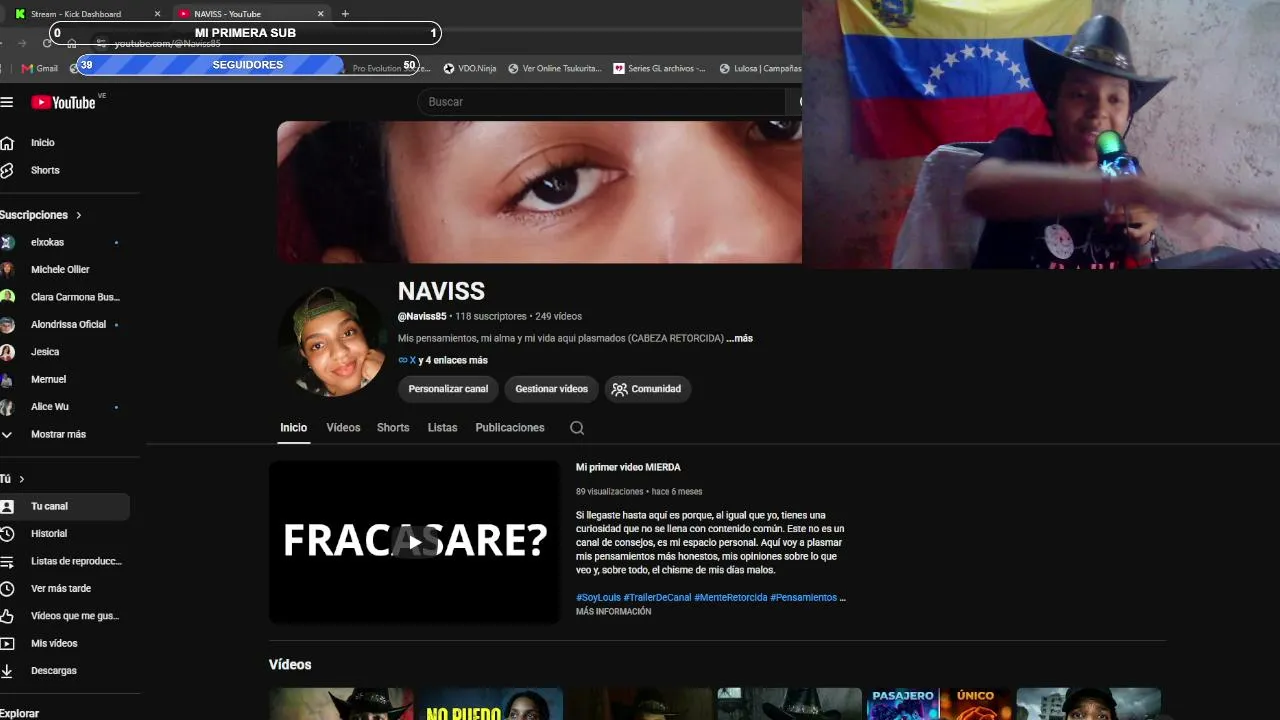Image resolution: width=1280 pixels, height=720 pixels.
Task: Open the NO PUEDO video thumbnail
Action: [x=491, y=704]
